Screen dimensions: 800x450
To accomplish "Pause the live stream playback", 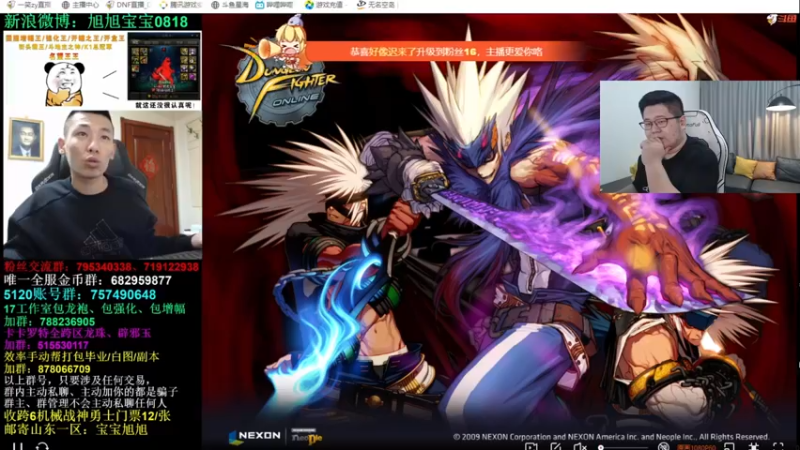I will pos(18,447).
